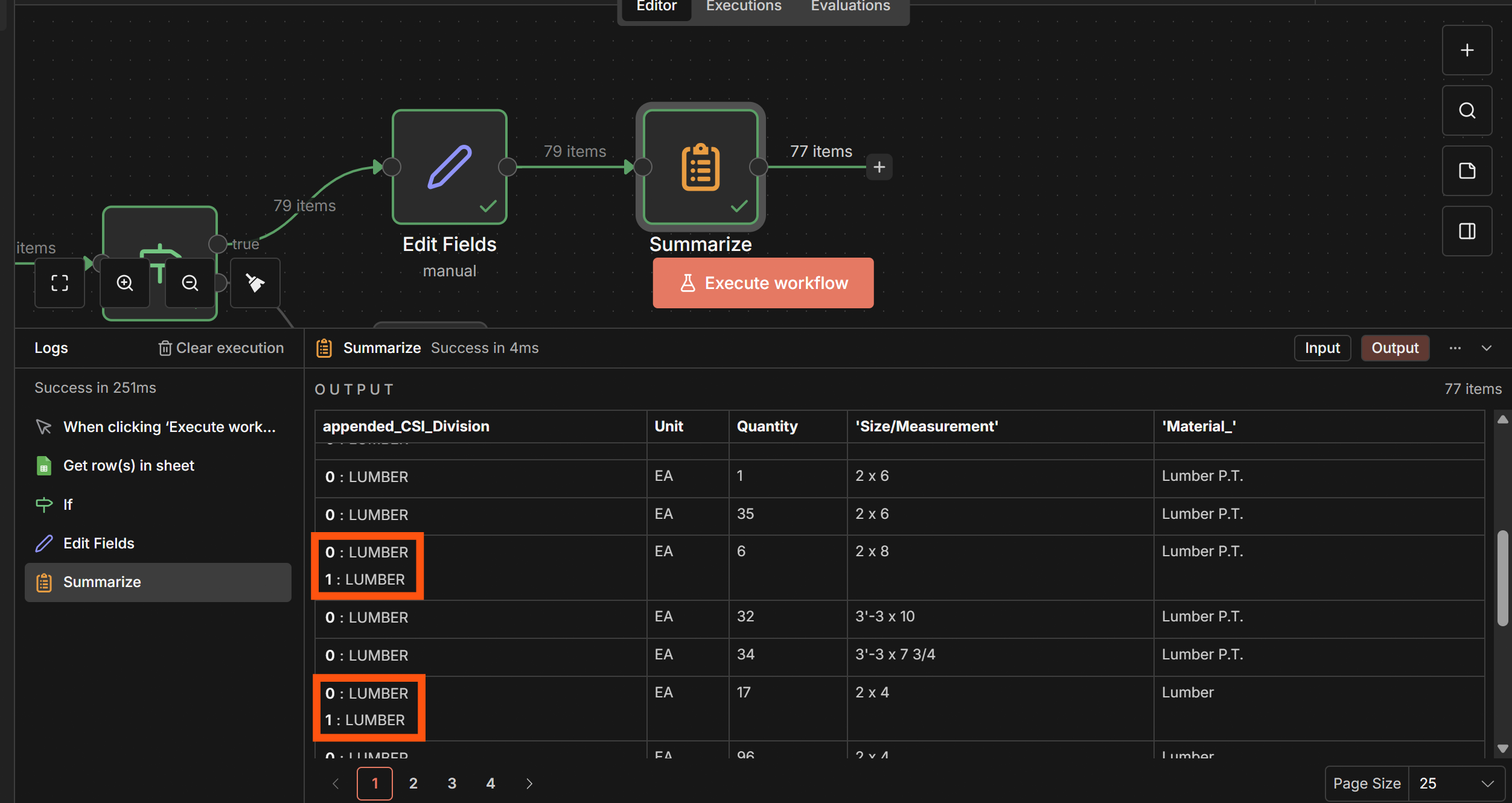Screen dimensions: 1512x803
Task: Click the fit-to-view canvas icon
Action: (59, 283)
